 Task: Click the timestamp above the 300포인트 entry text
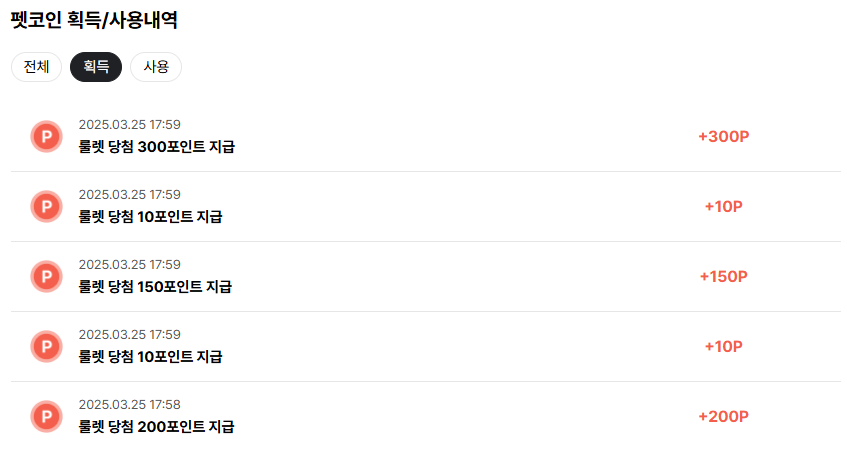coord(129,124)
